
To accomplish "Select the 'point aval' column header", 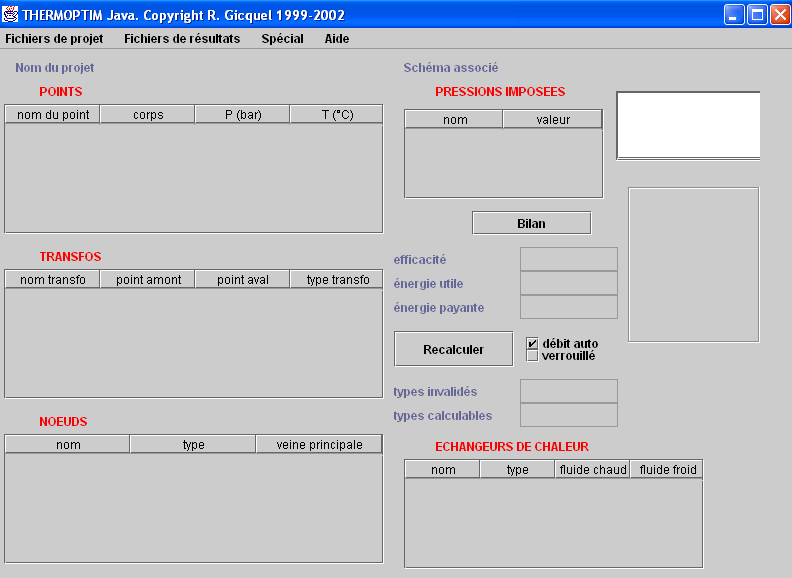I will click(x=242, y=279).
